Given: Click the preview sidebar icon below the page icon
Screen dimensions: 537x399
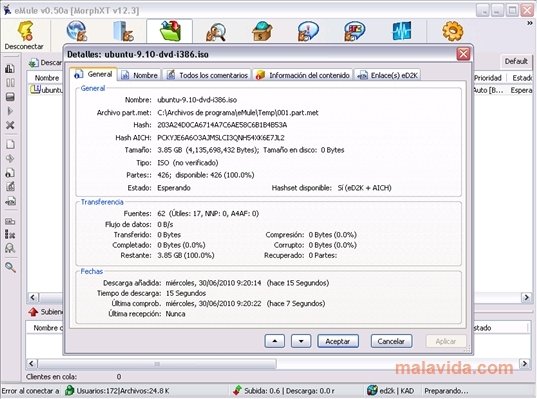Looking at the screenshot, I should pyautogui.click(x=10, y=159).
